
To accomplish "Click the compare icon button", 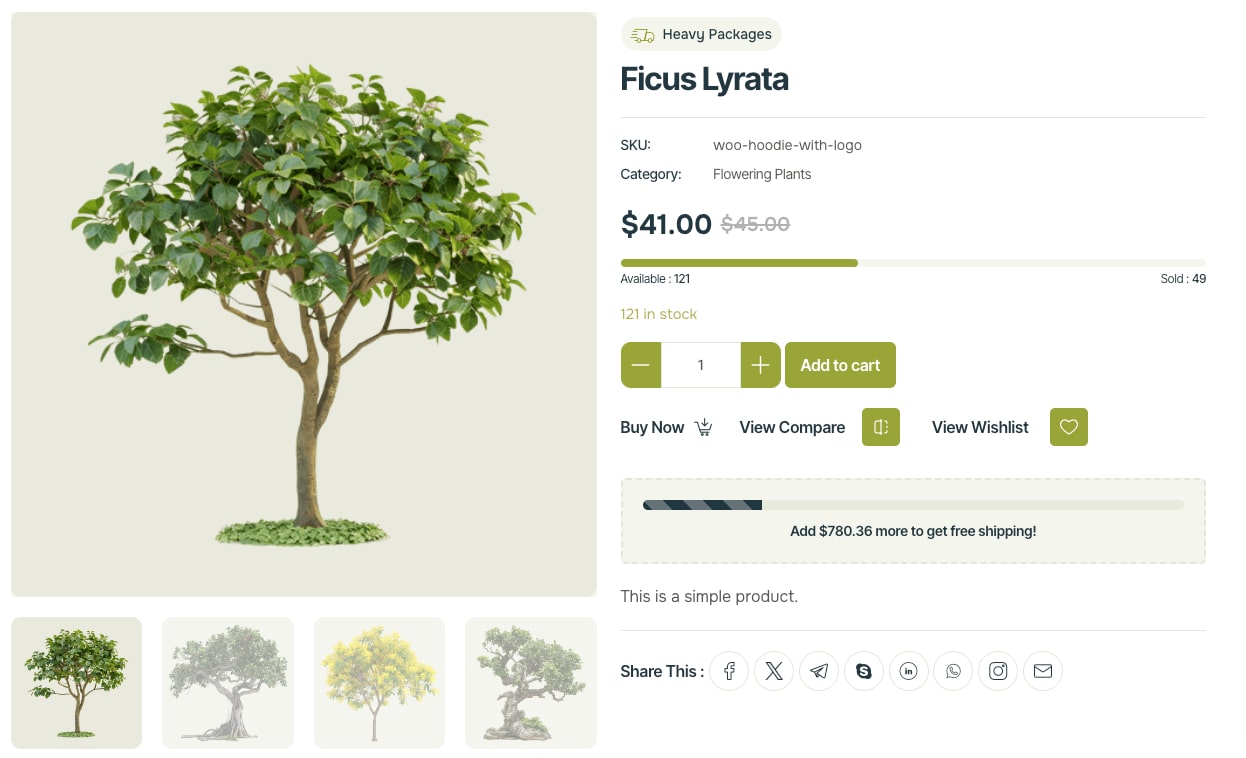I will 881,427.
